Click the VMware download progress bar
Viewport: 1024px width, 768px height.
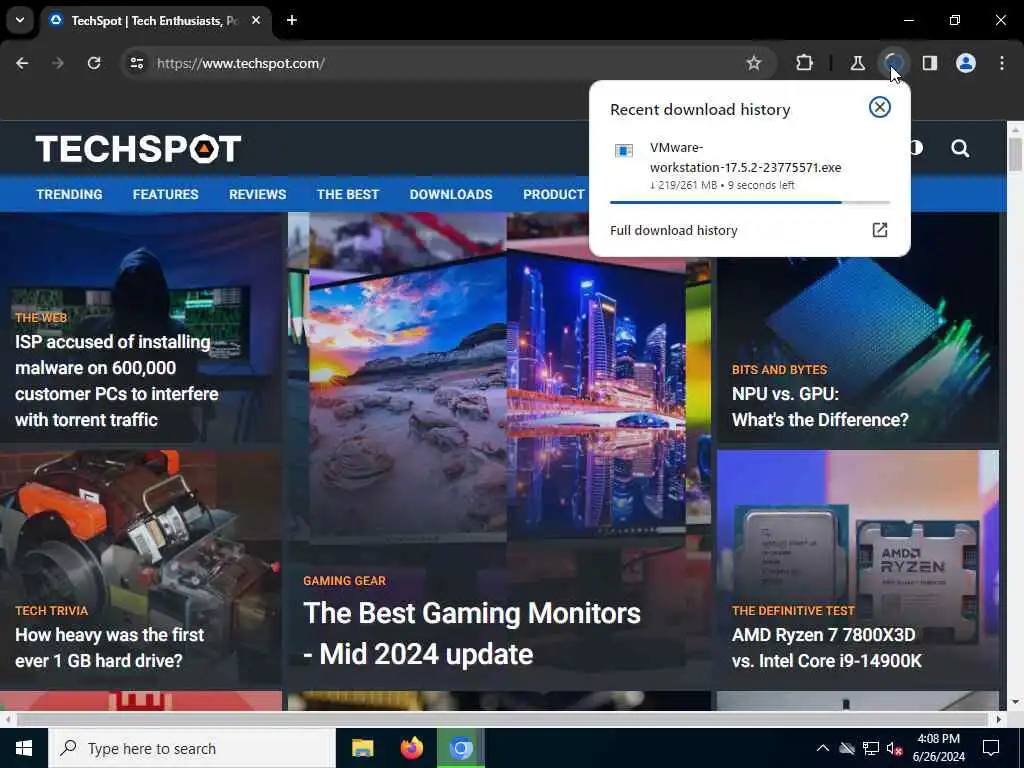coord(750,202)
